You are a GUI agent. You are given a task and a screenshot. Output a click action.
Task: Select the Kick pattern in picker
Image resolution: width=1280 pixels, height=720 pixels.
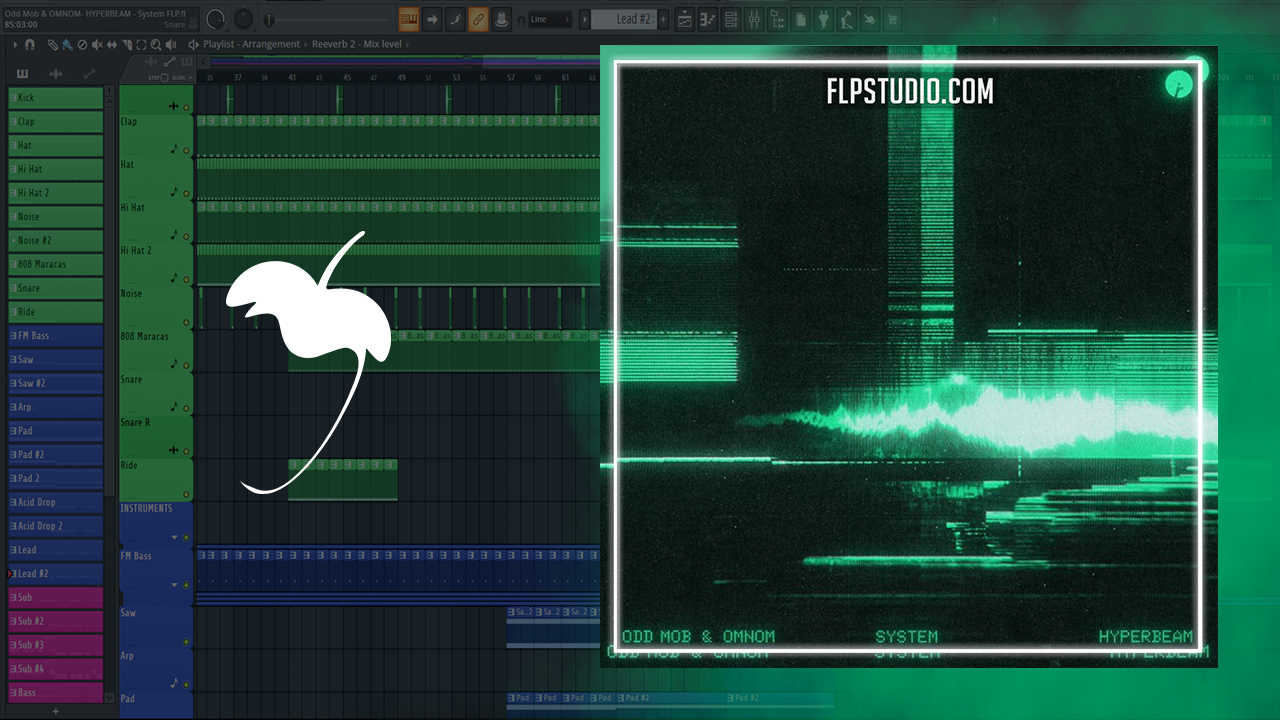pyautogui.click(x=56, y=98)
